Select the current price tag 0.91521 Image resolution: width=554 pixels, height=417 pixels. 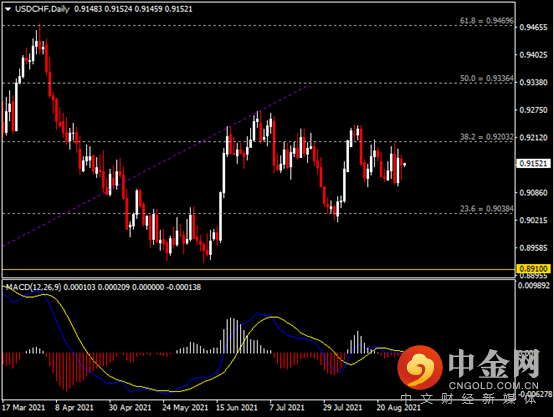pos(534,164)
